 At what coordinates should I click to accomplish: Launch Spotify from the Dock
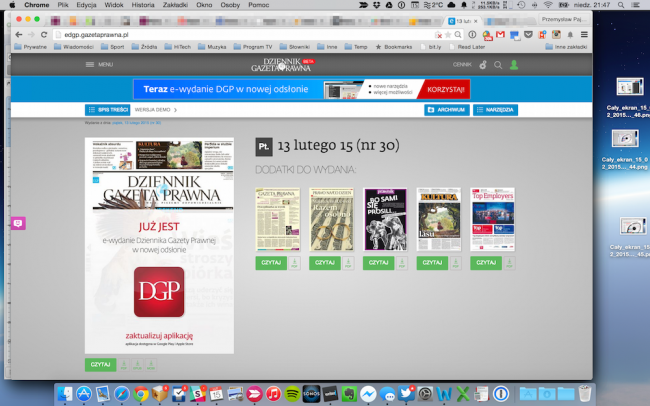point(292,394)
